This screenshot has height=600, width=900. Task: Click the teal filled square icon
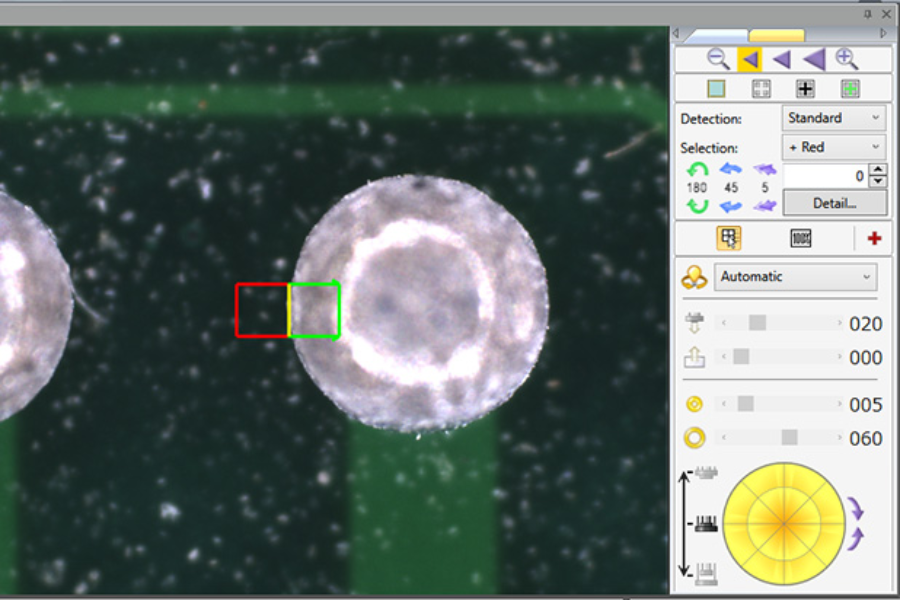[716, 89]
